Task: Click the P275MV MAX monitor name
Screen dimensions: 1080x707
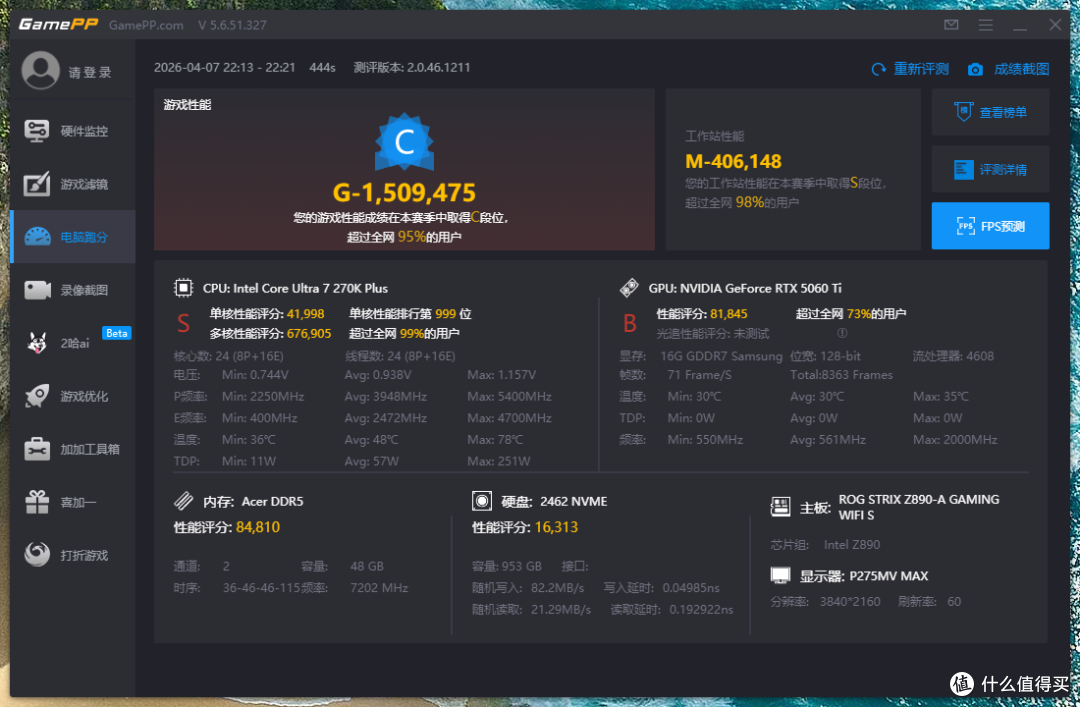Action: point(889,576)
